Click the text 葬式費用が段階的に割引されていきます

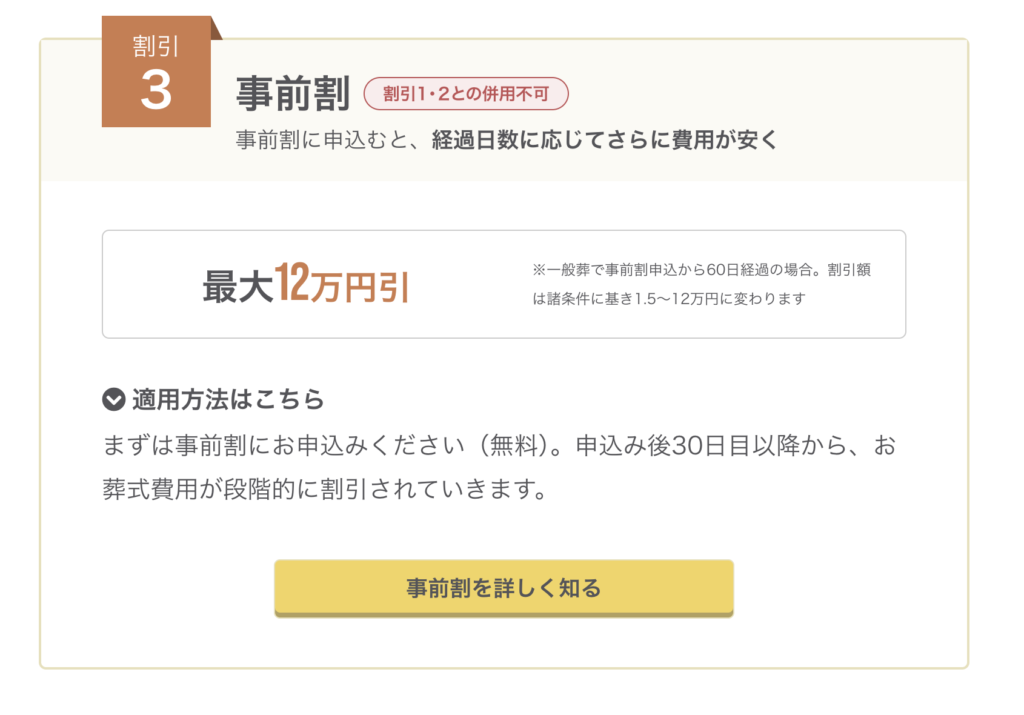coord(325,488)
